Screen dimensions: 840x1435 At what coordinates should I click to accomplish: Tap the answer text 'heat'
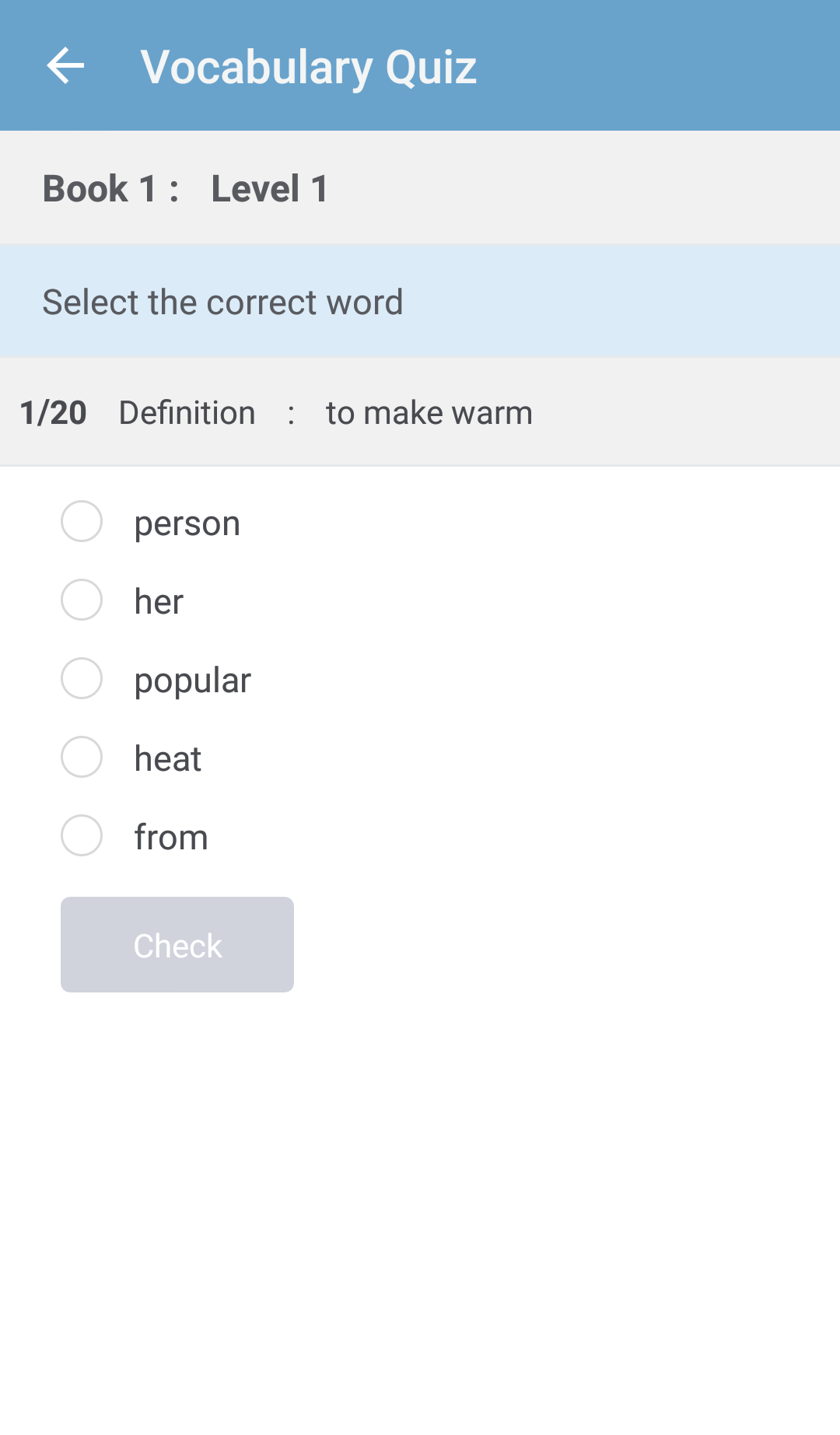167,759
